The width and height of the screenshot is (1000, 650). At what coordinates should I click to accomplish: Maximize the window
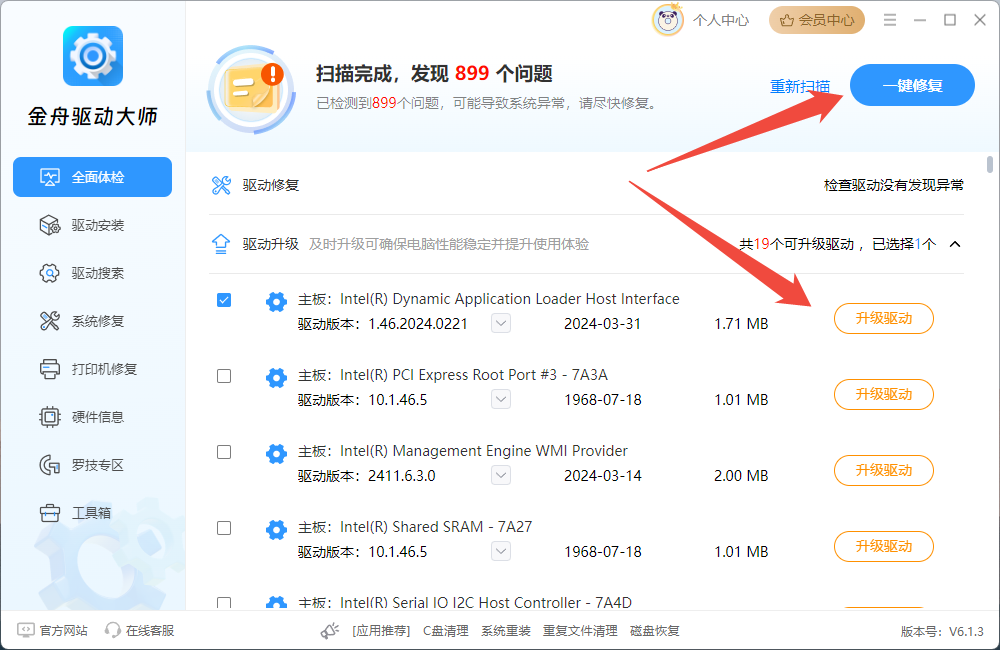950,20
